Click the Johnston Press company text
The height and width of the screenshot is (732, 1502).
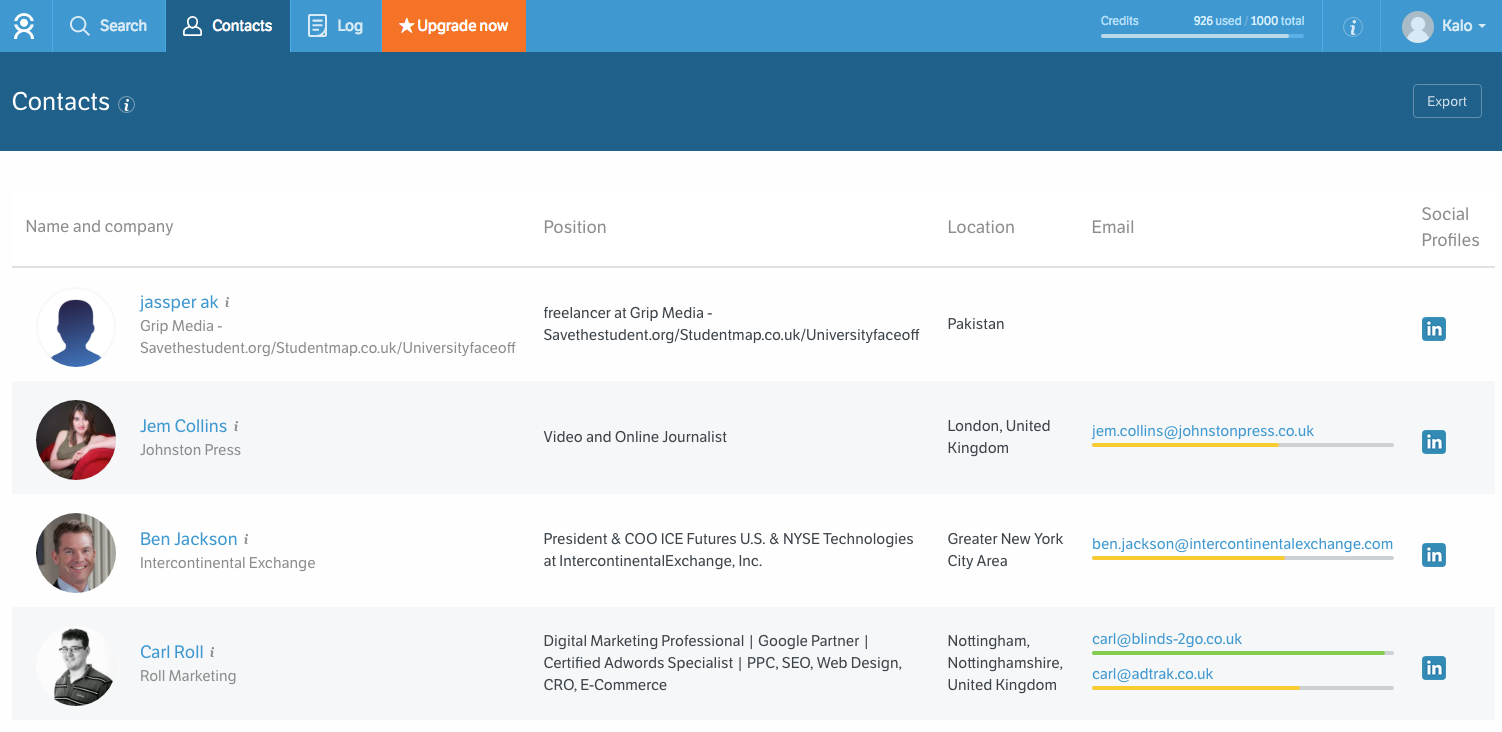click(x=190, y=450)
